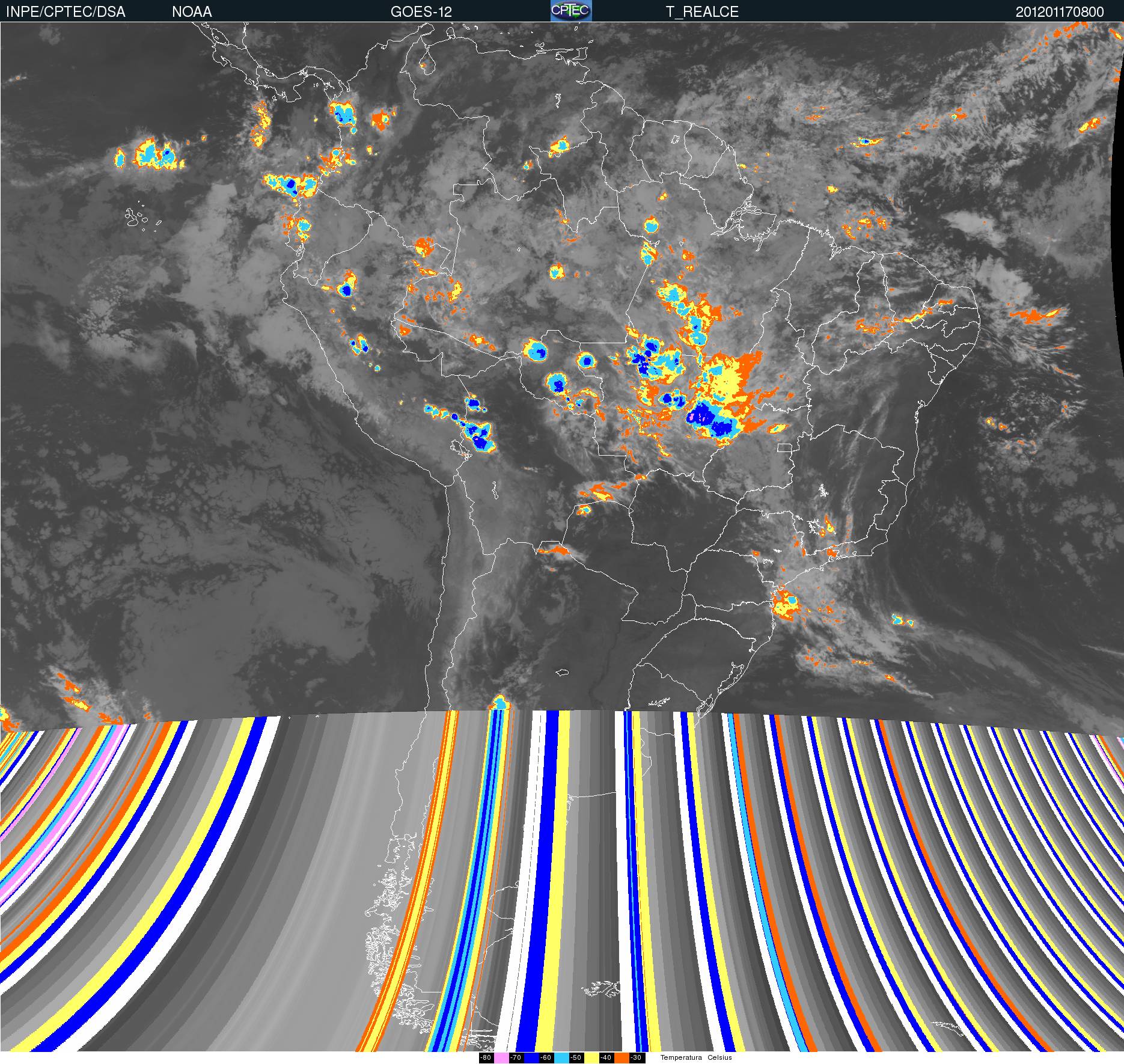Click the -40 legend value
This screenshot has height=1064, width=1124.
click(x=606, y=1057)
